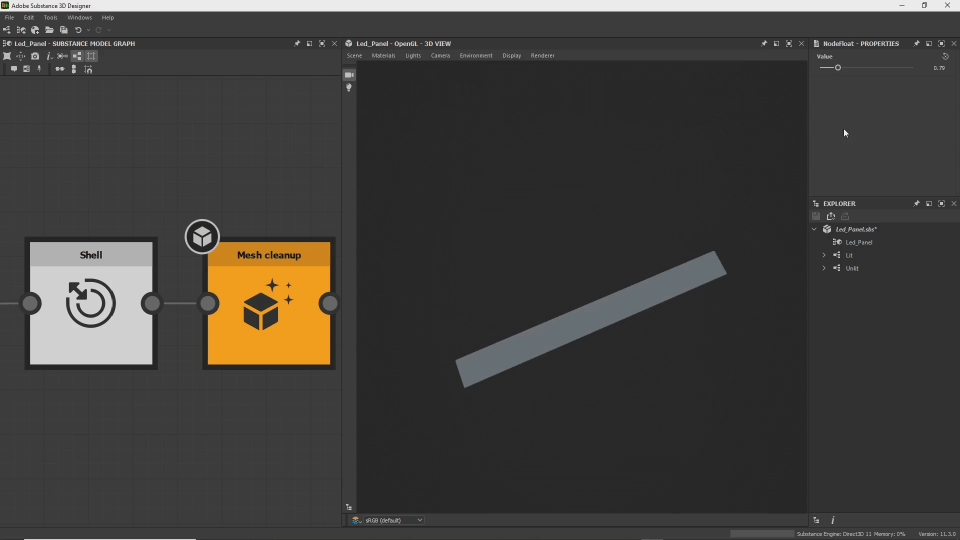Align nodes vertically with the vertical align icon
The height and width of the screenshot is (540, 960).
point(74,69)
